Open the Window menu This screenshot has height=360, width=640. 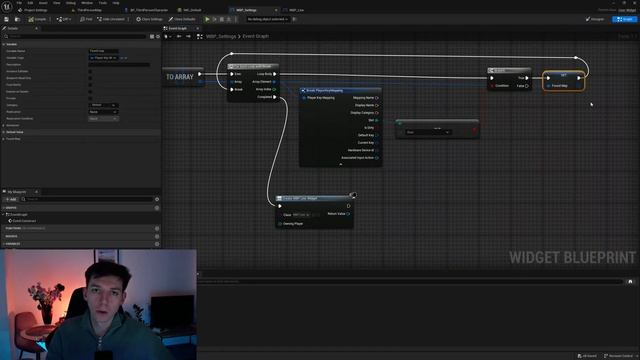tap(87, 3)
